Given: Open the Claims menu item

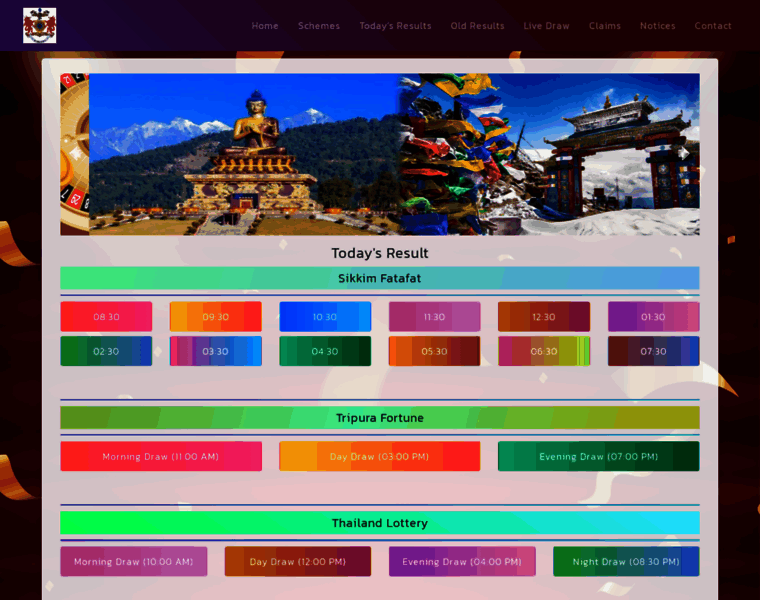Looking at the screenshot, I should tap(605, 26).
